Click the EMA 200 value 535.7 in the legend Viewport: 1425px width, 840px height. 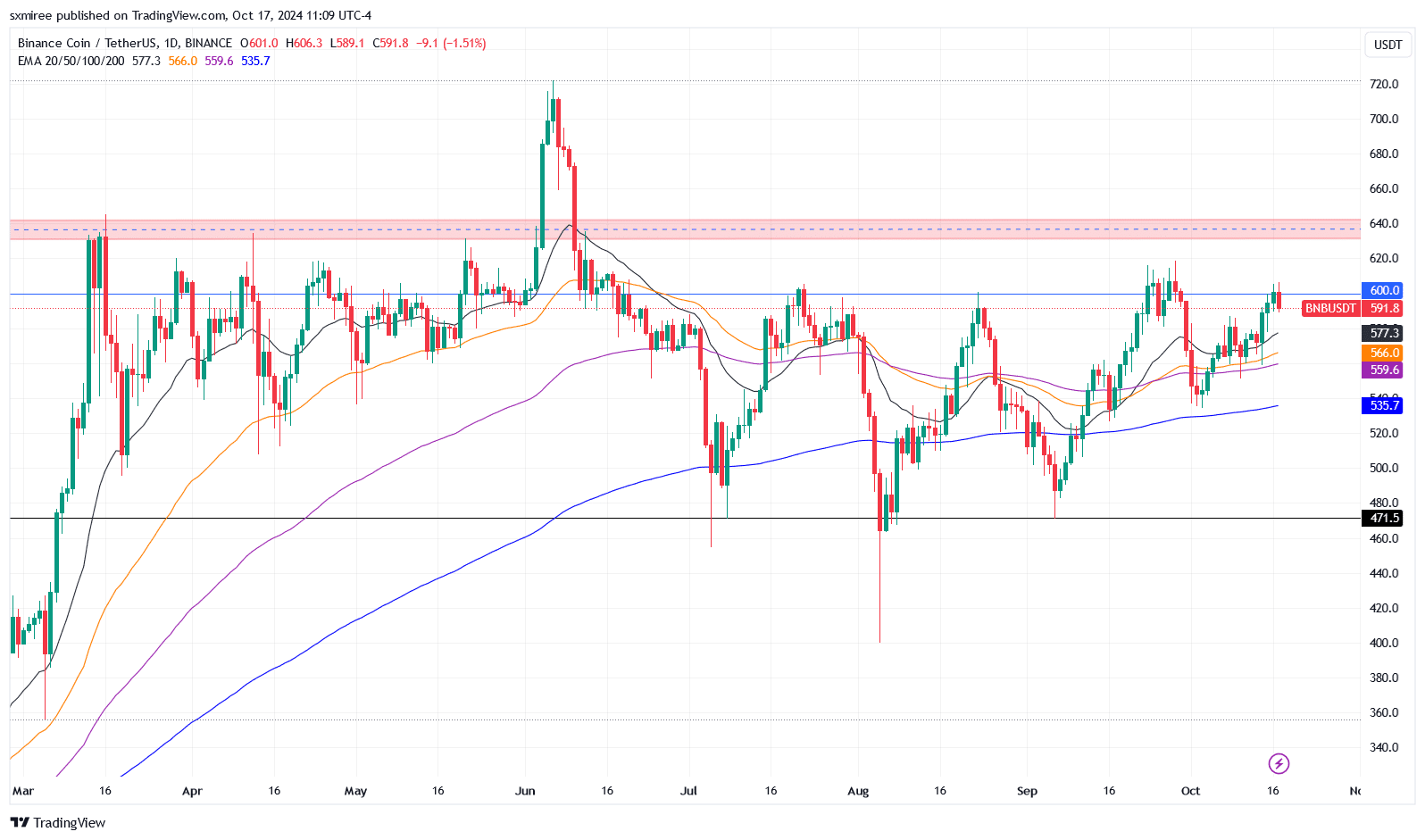point(255,61)
